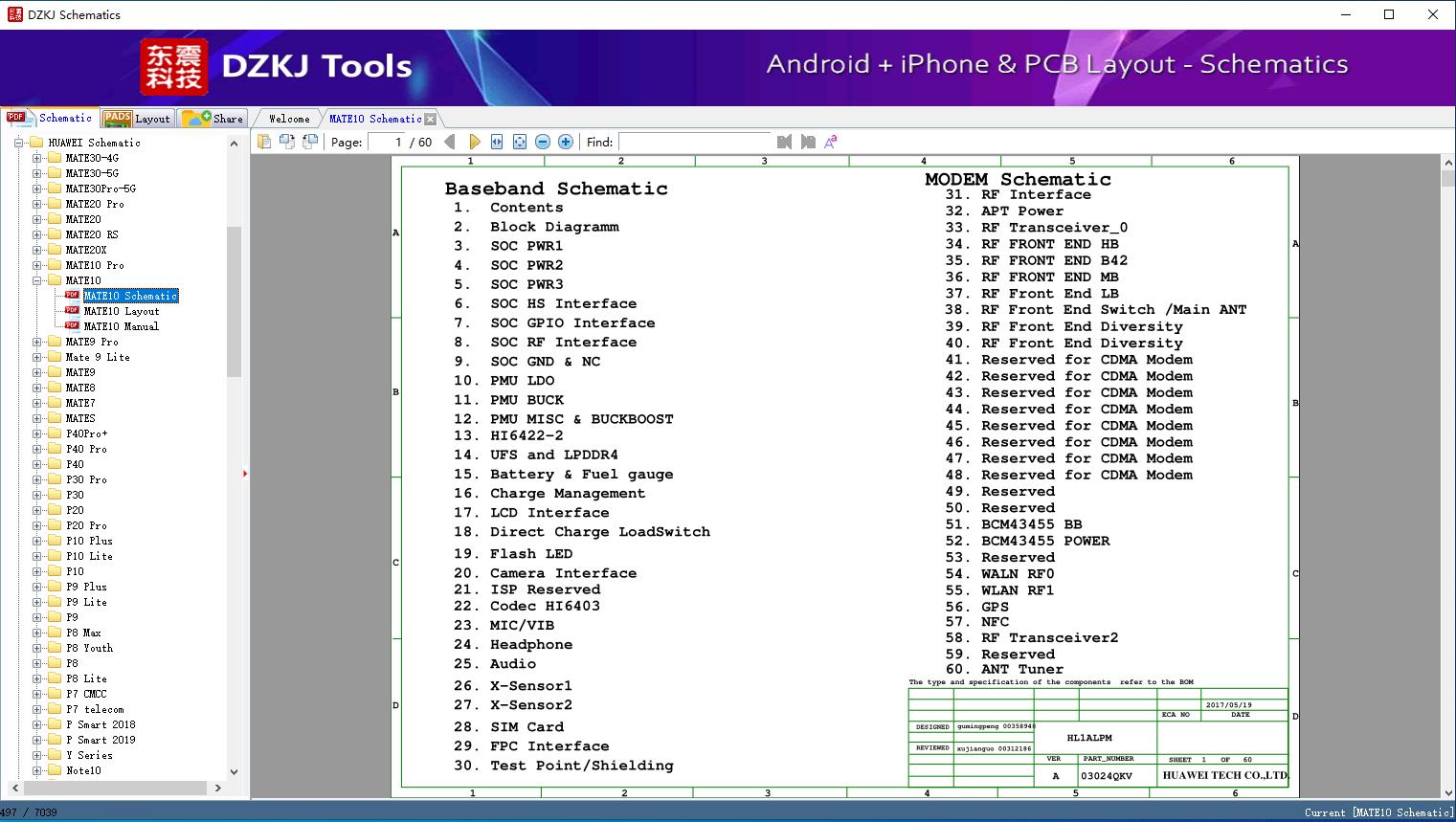Viewport: 1456px width, 822px height.
Task: Select the P40 Pro folder
Action: point(86,449)
